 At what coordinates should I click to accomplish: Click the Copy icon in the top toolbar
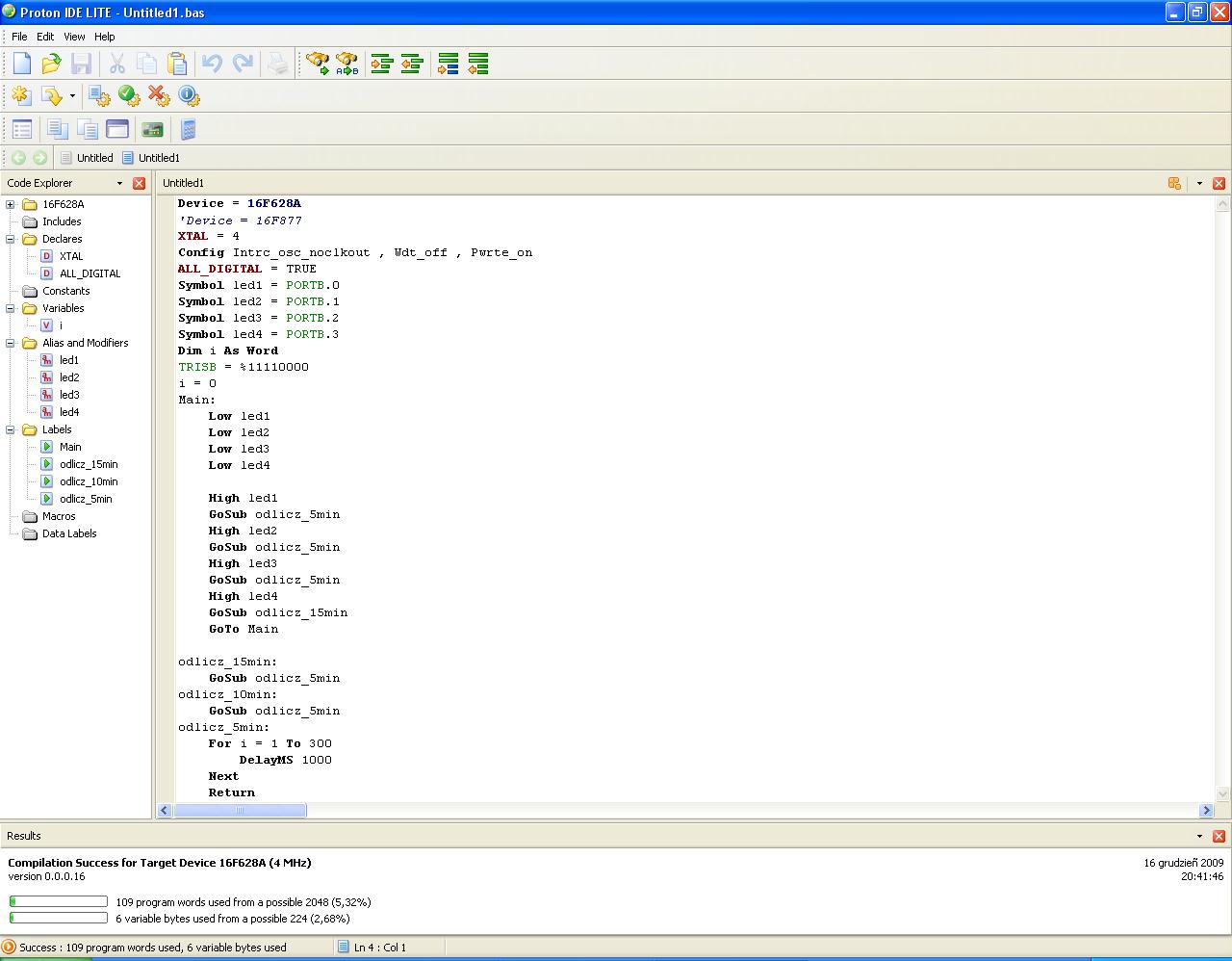coord(146,64)
